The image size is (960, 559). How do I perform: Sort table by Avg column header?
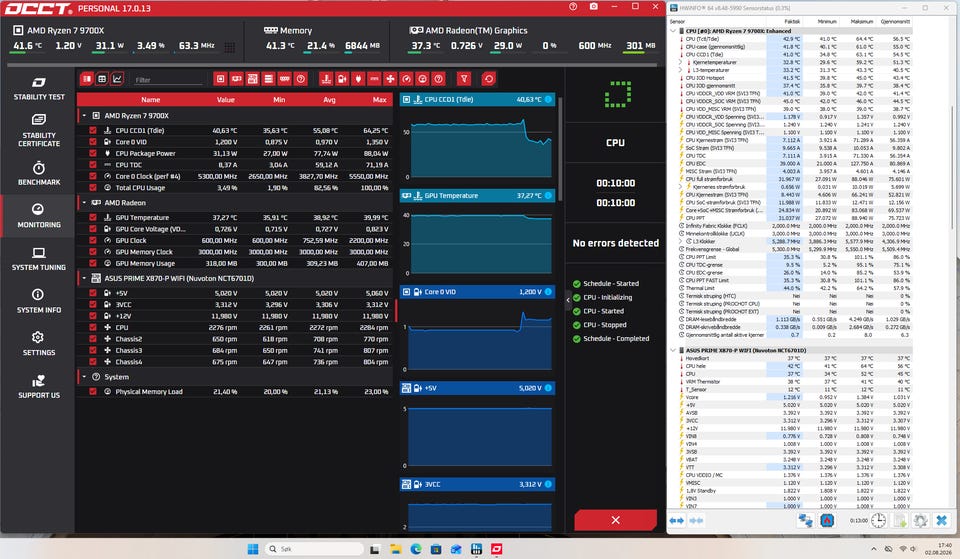pyautogui.click(x=329, y=99)
